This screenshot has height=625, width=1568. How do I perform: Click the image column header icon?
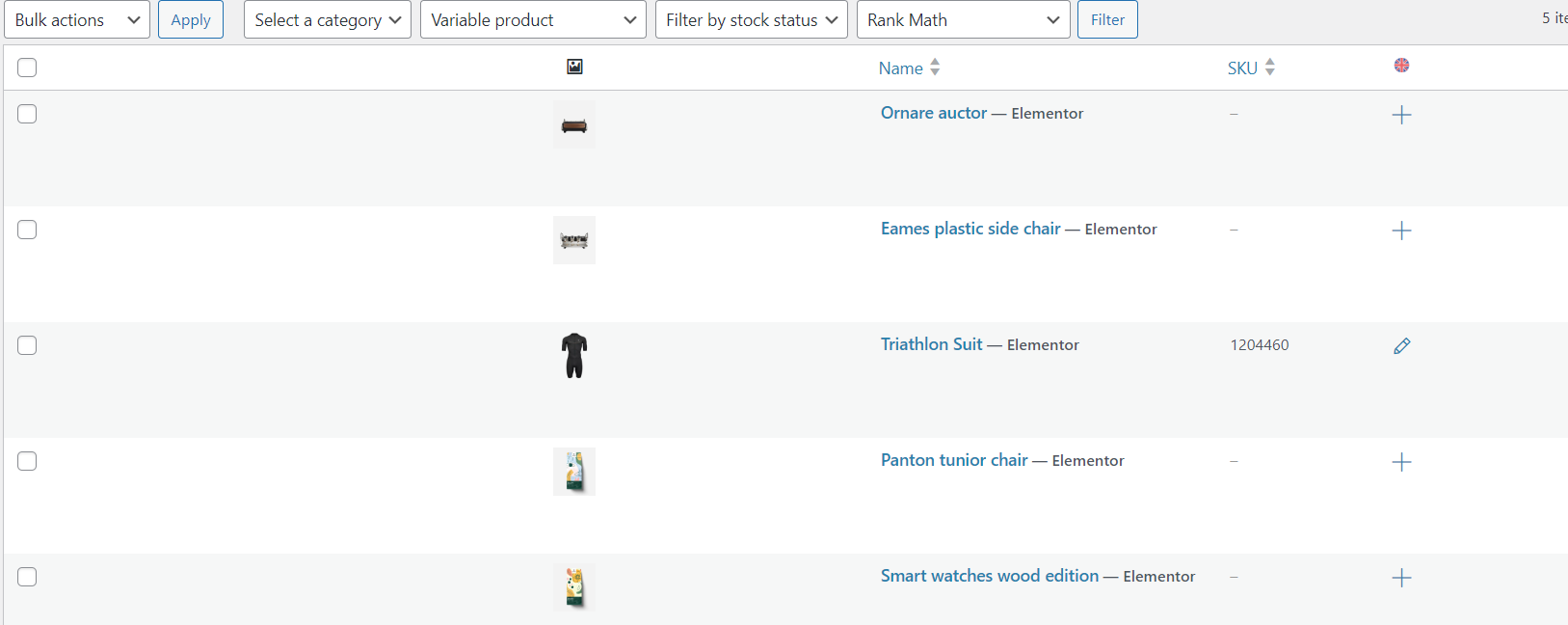click(574, 67)
